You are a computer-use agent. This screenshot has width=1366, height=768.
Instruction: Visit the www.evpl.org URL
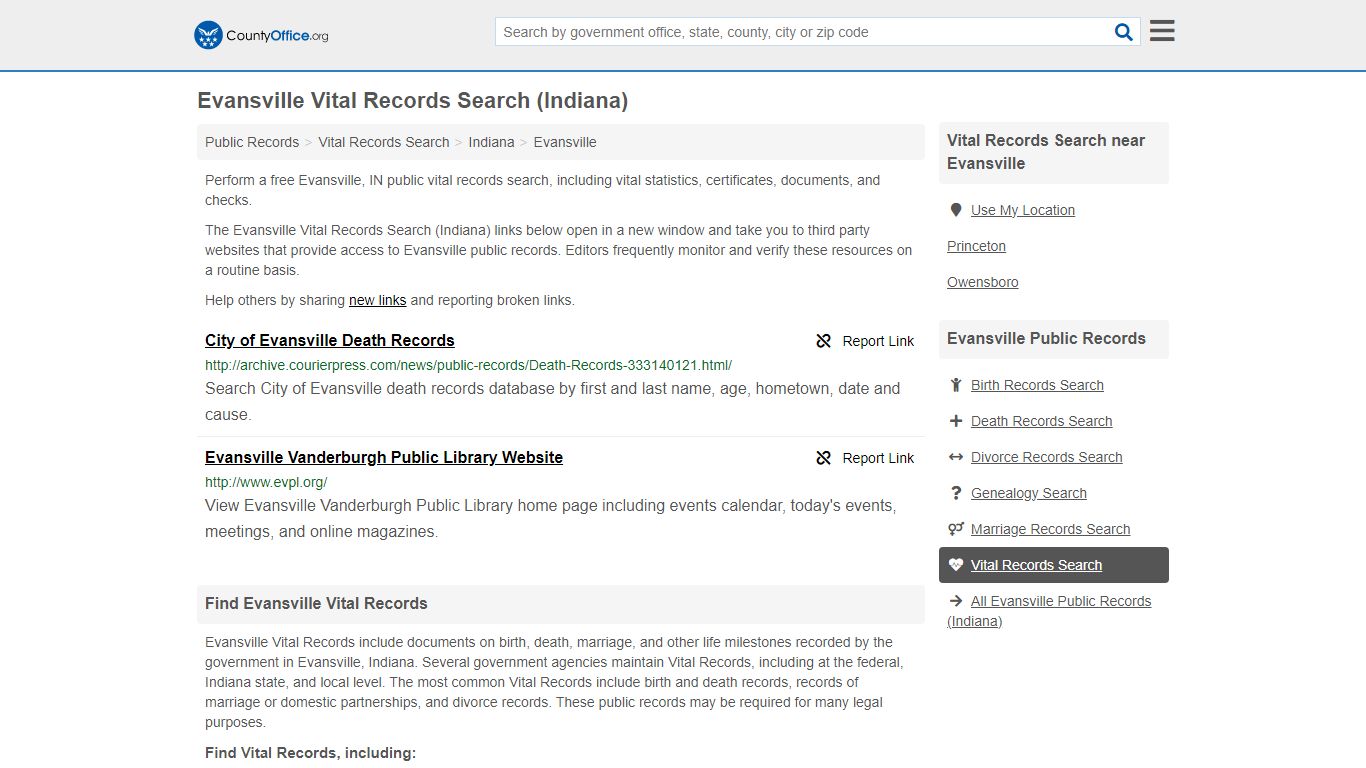point(266,482)
